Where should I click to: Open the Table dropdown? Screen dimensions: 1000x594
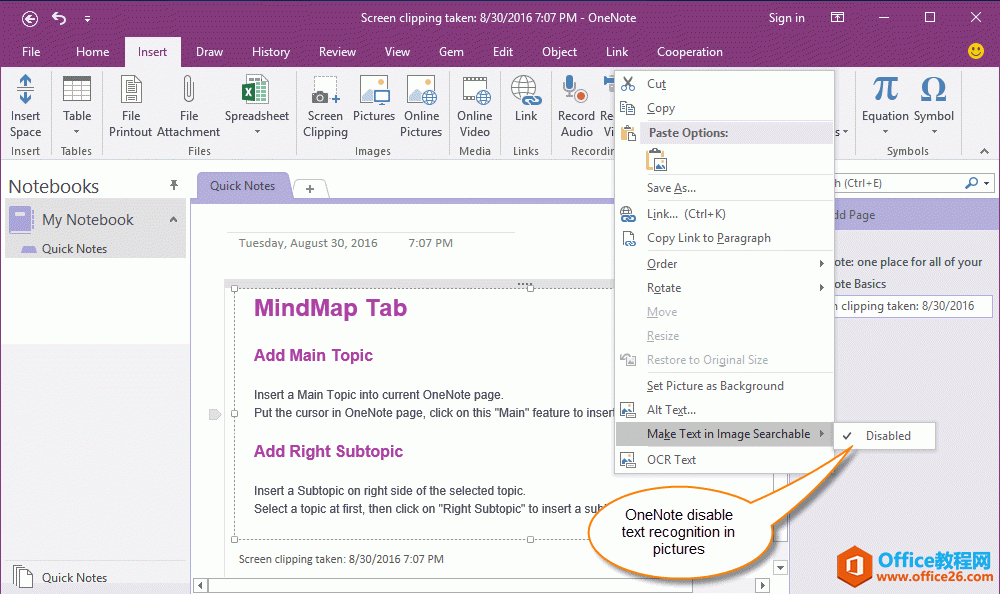[x=77, y=130]
